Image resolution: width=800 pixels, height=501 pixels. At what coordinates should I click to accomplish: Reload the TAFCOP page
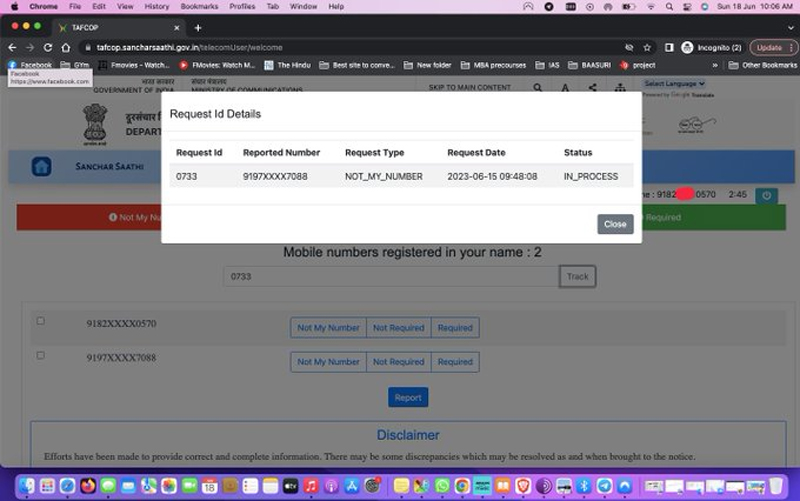tap(47, 47)
